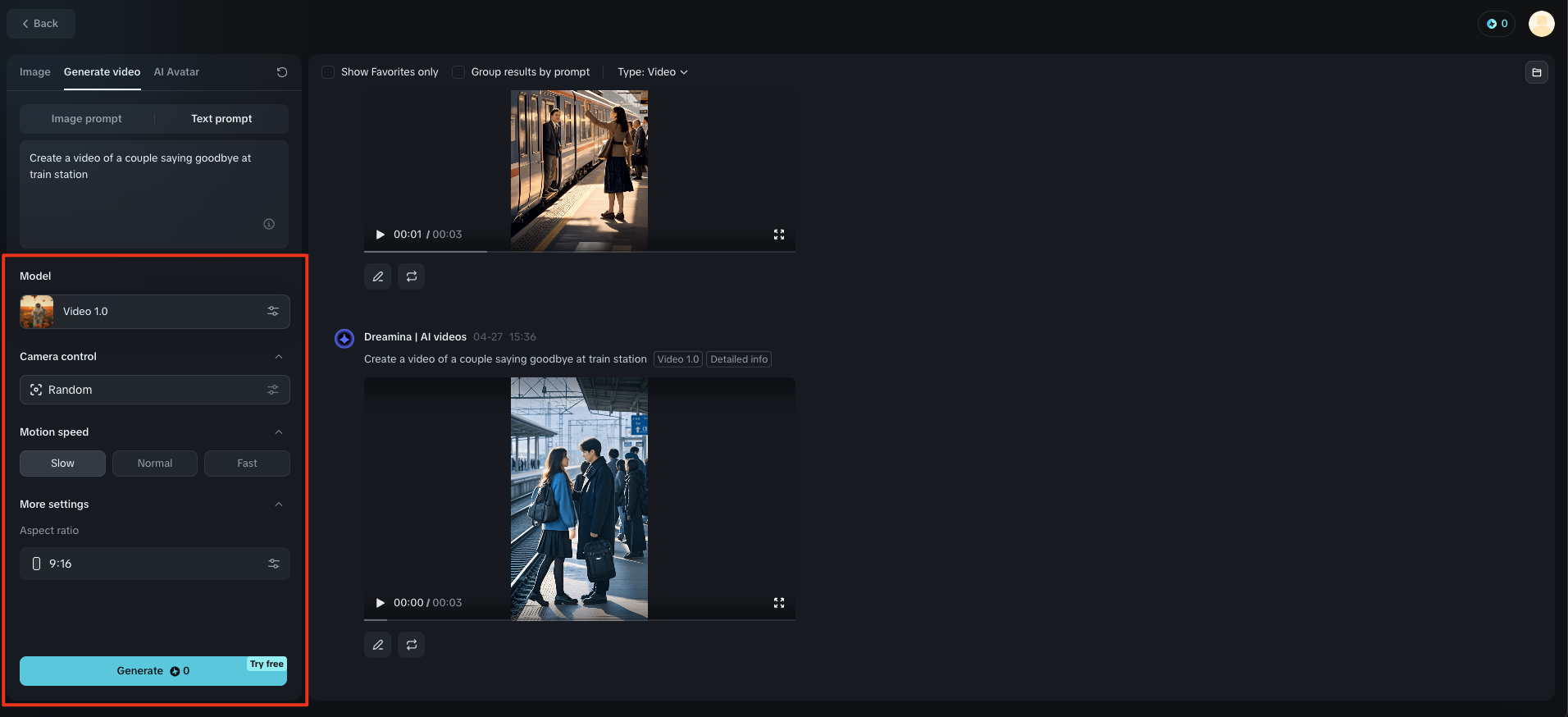Click the Video 1.0 tag on the result
This screenshot has width=1568, height=717.
coord(678,359)
